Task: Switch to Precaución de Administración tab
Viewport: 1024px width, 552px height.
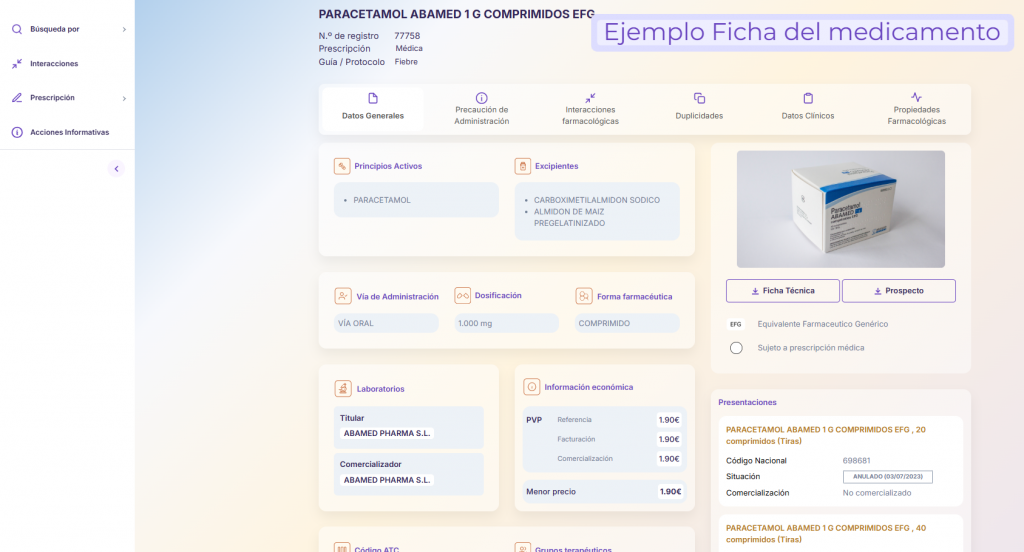Action: coord(481,109)
